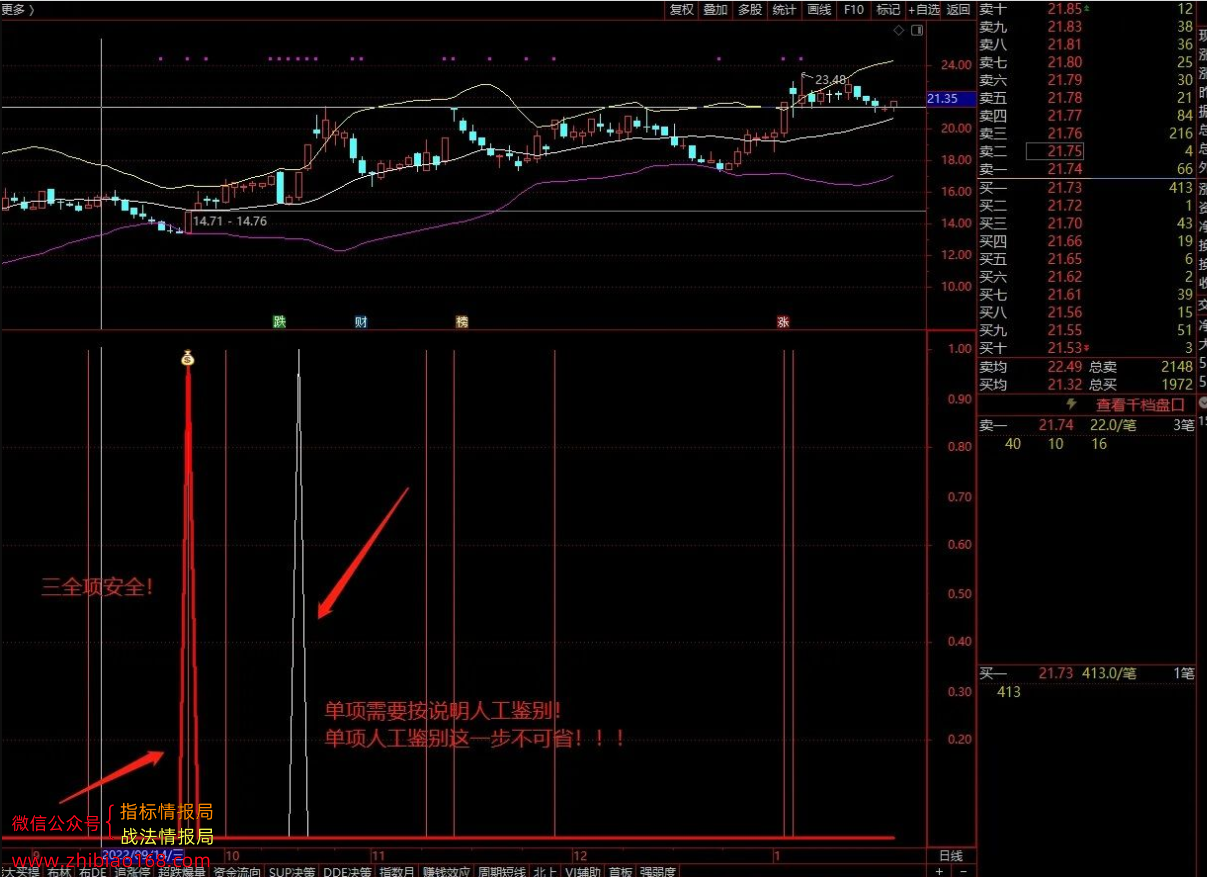This screenshot has height=877, width=1207.
Task: Switch to the VI辅助 indicator tab
Action: (x=584, y=871)
